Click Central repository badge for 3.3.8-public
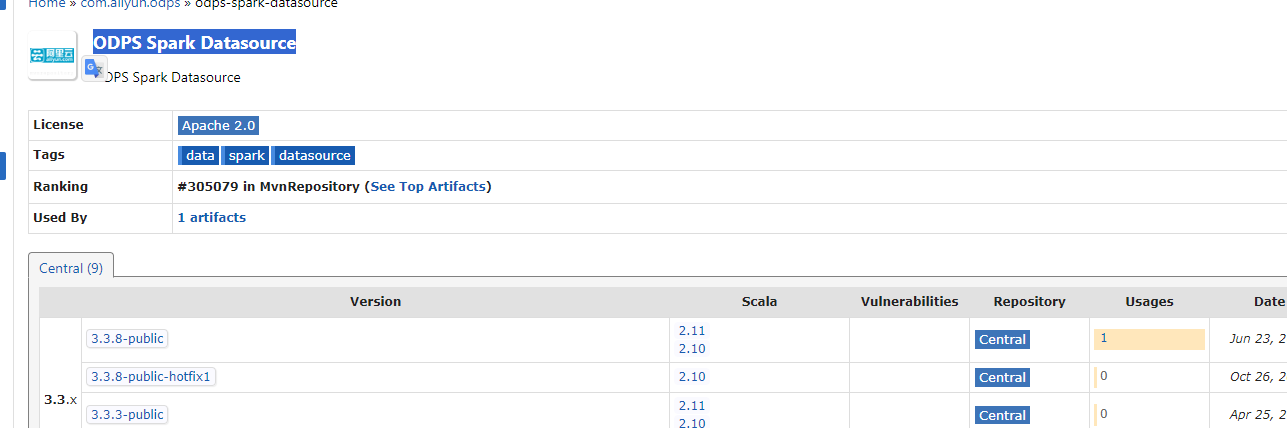The height and width of the screenshot is (428, 1287). point(1002,340)
